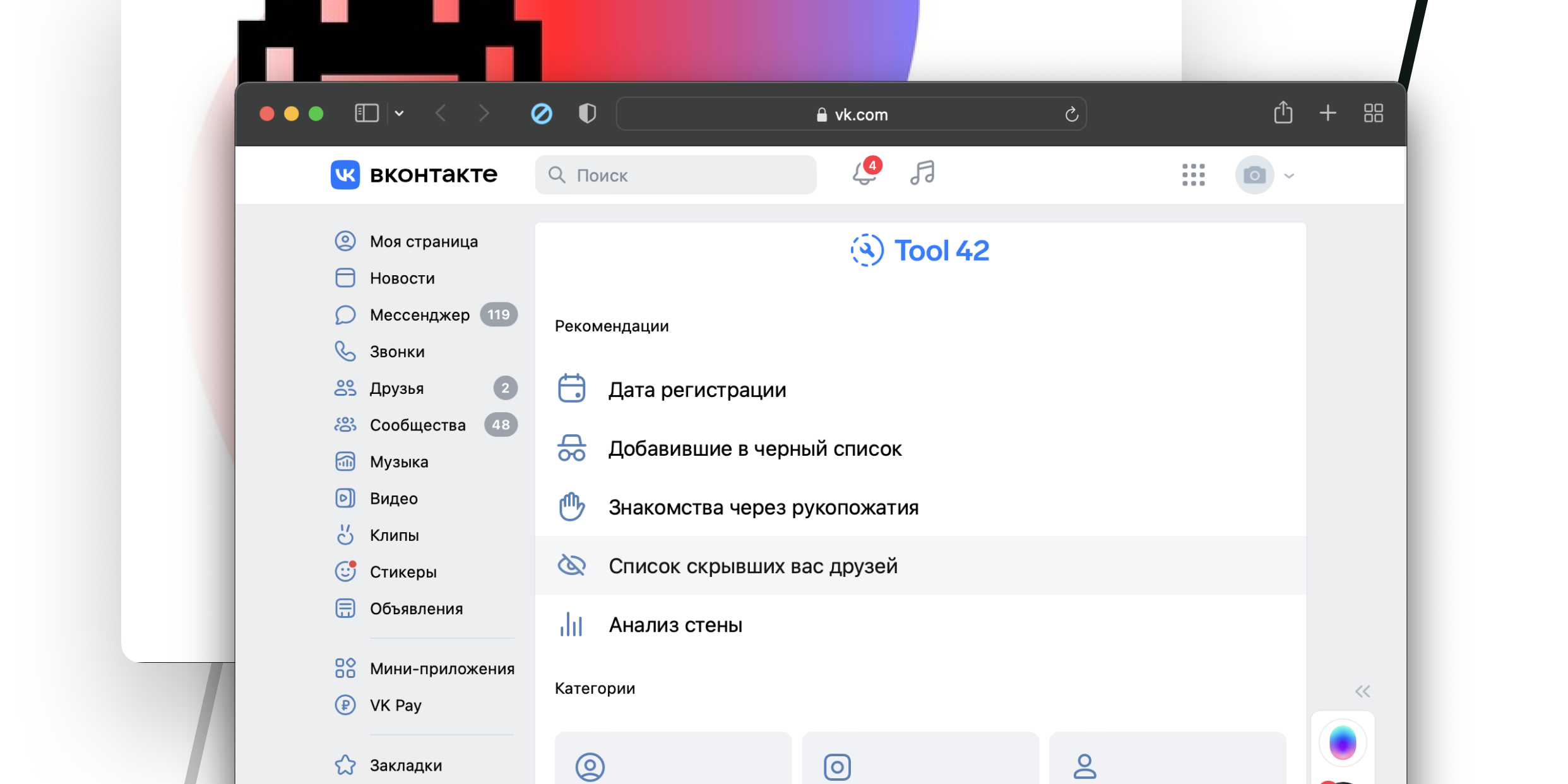The height and width of the screenshot is (784, 1568).
Task: Open Safari sidebar options dropdown arrow
Action: (399, 114)
